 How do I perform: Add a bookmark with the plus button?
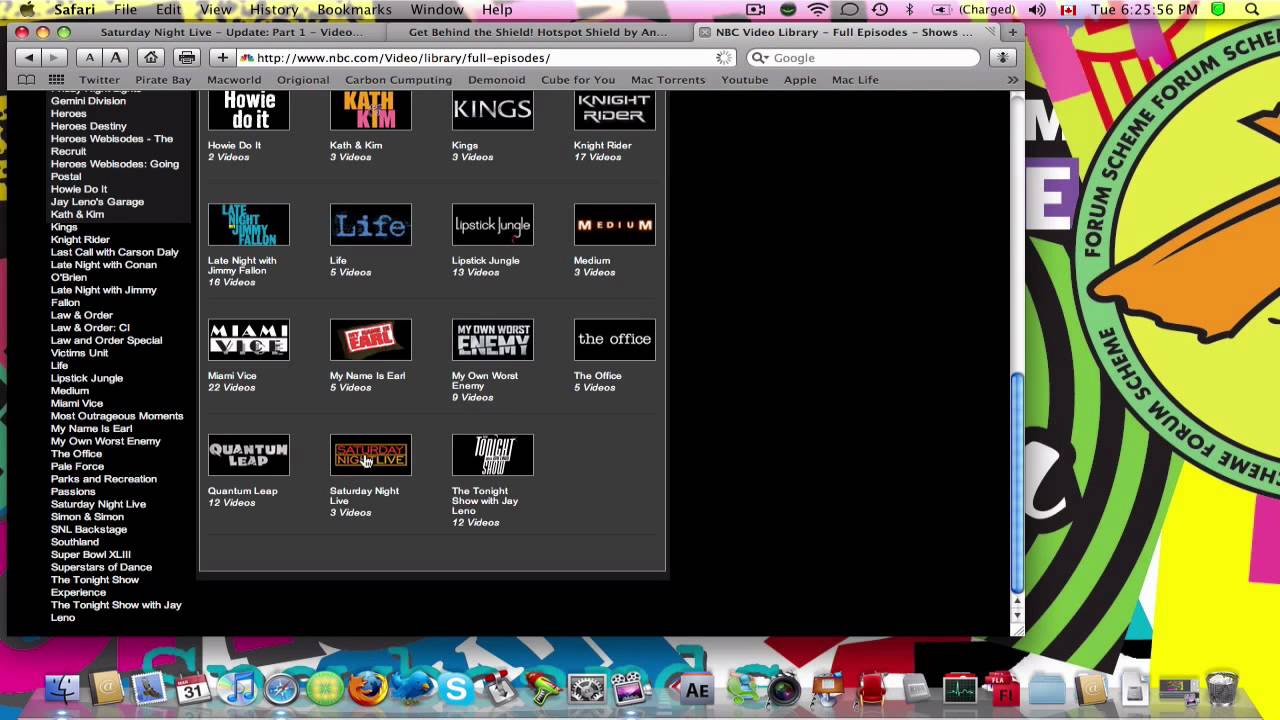pyautogui.click(x=222, y=58)
